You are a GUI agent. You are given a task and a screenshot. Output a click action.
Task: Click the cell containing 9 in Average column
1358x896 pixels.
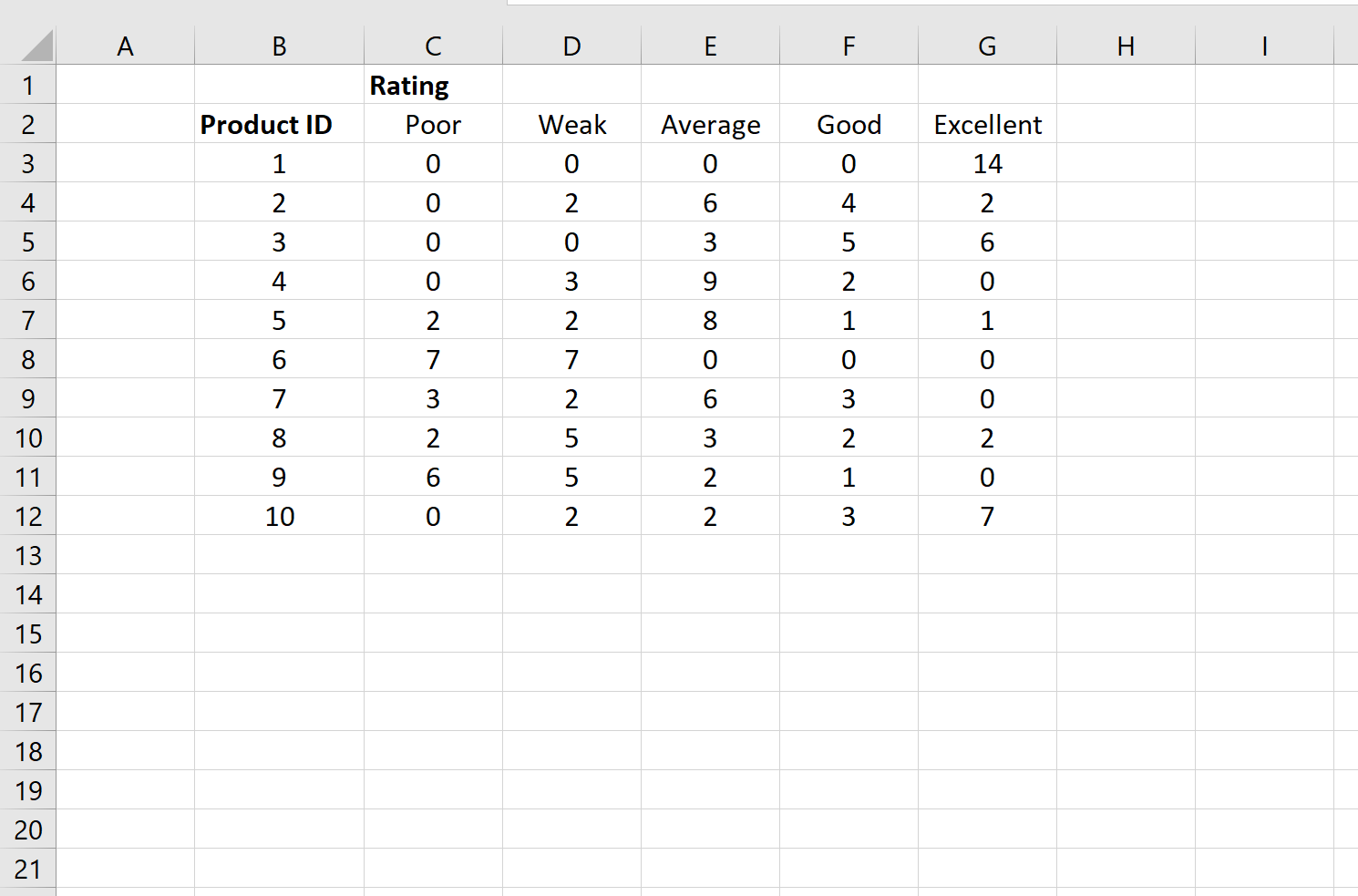coord(710,281)
